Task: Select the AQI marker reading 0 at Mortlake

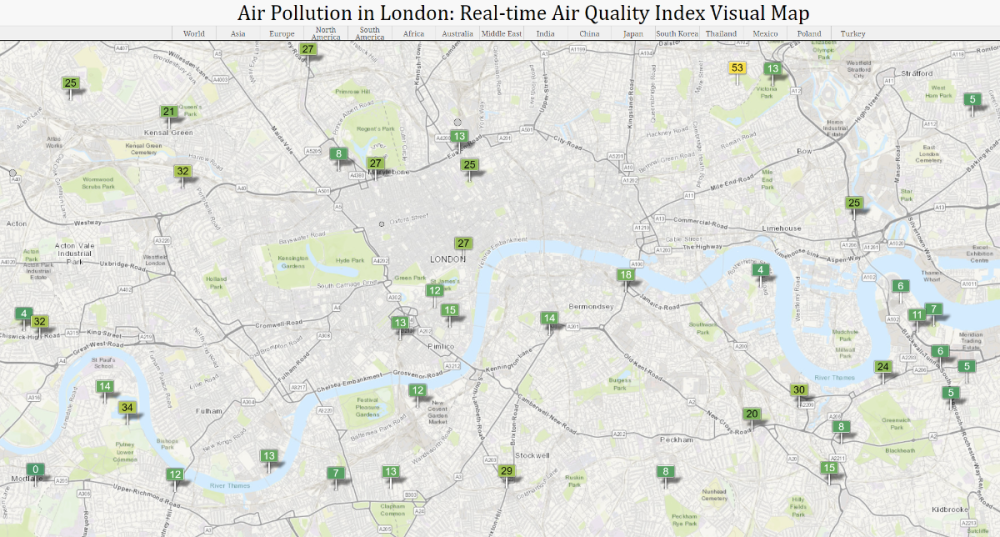Action: [x=36, y=470]
